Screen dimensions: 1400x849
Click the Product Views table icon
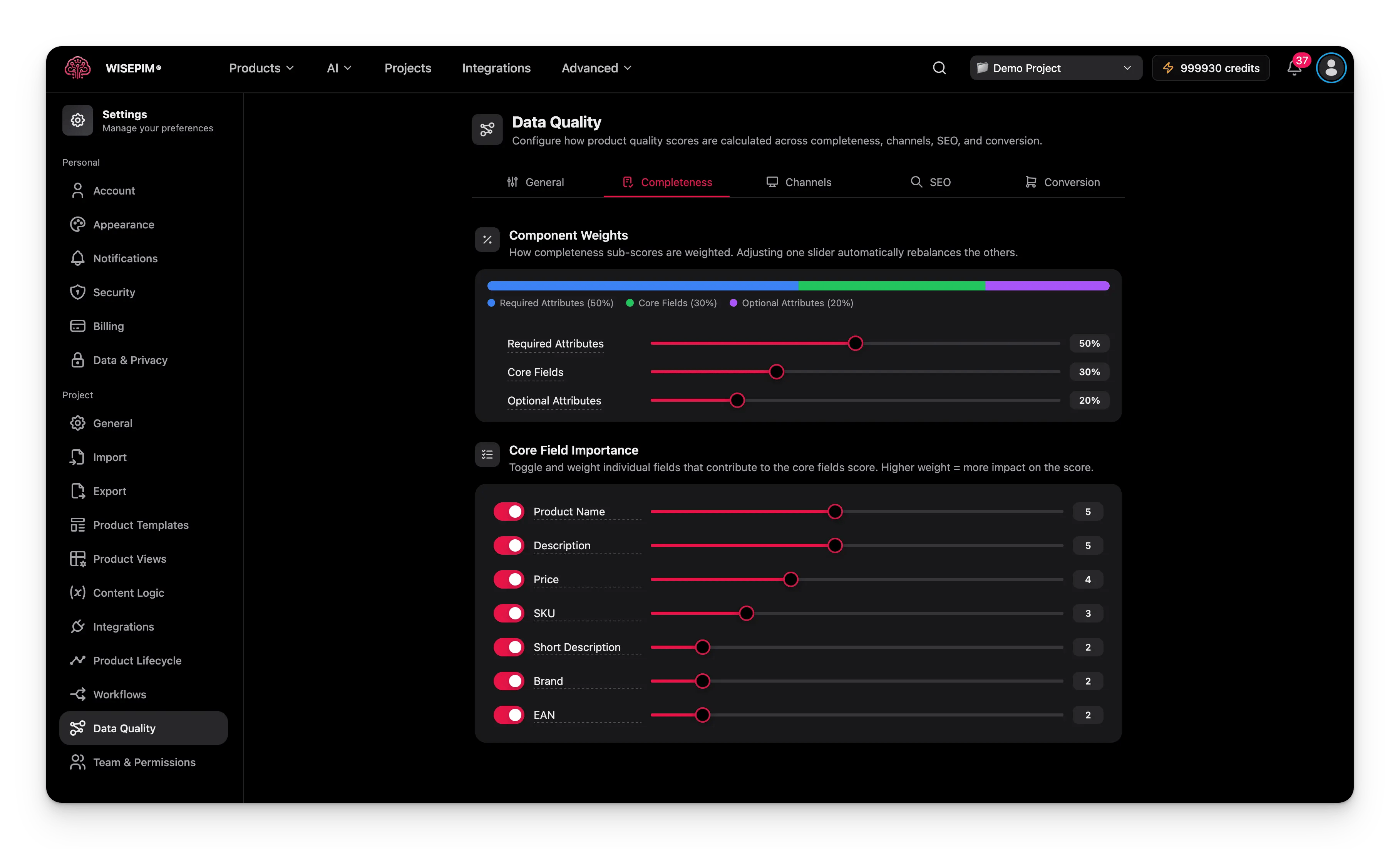point(77,559)
